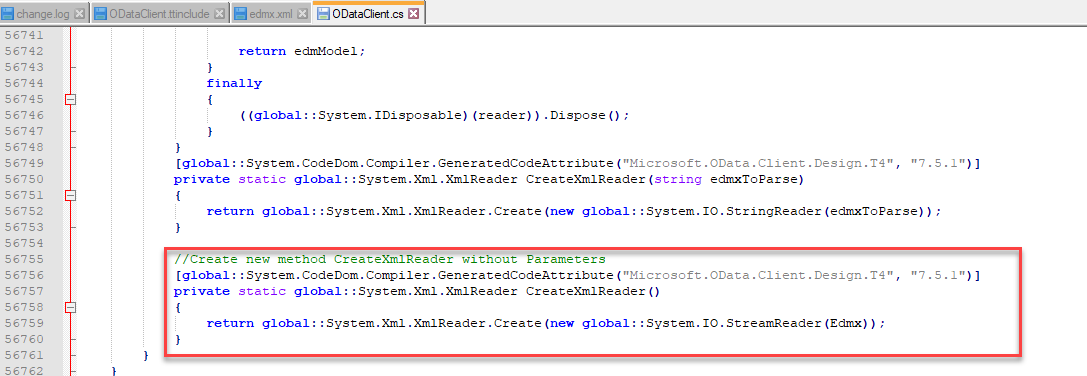1087x376 pixels.
Task: Collapse the fold at line 56745
Action: coord(70,99)
